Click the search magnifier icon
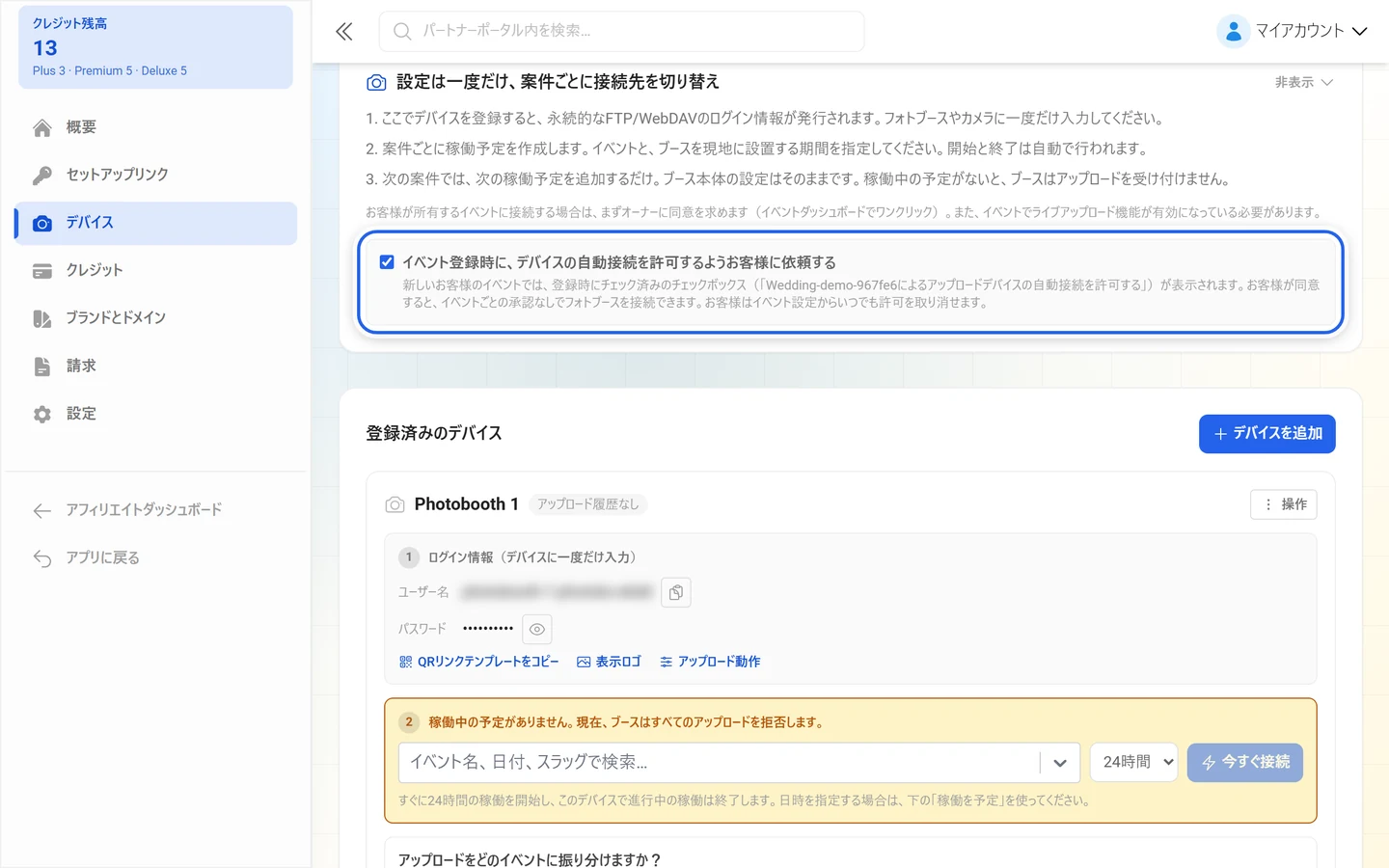Screen dimensions: 1389x868 [x=402, y=32]
